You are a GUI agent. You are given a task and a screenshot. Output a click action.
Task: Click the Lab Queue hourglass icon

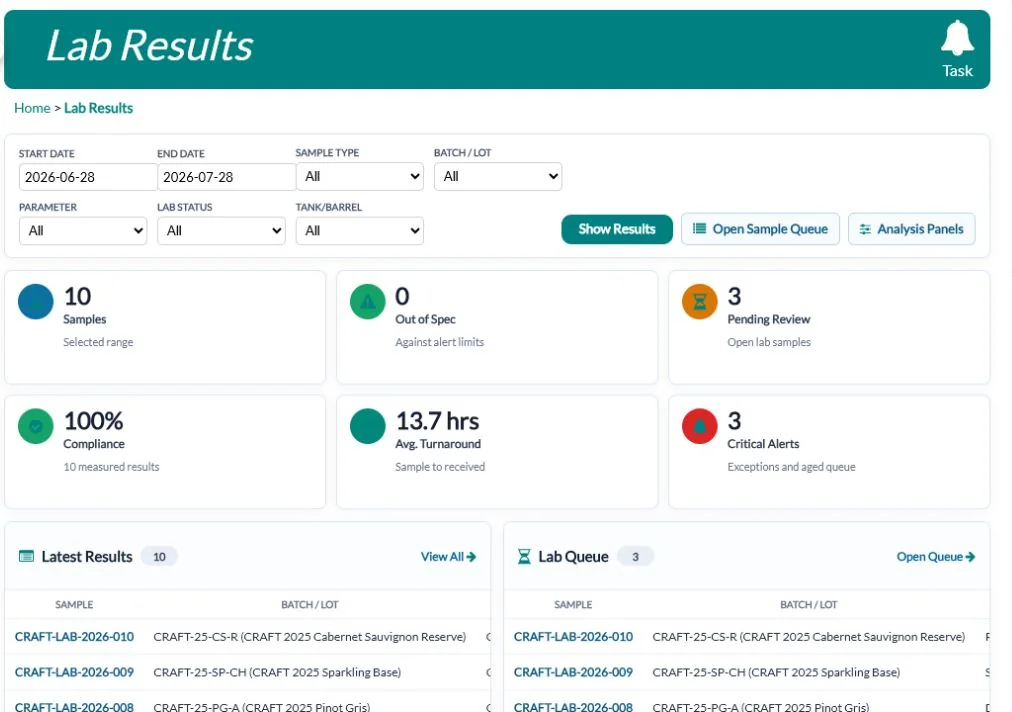[x=524, y=556]
